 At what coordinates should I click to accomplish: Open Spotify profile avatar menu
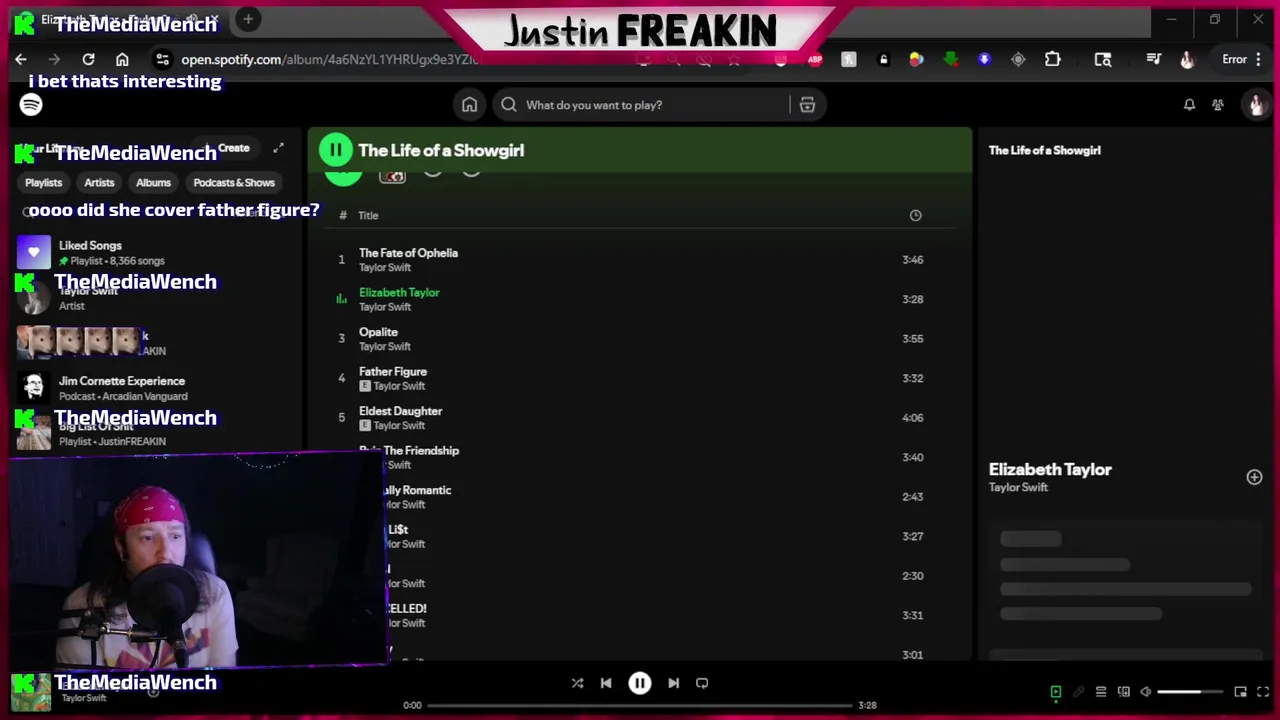(x=1256, y=105)
